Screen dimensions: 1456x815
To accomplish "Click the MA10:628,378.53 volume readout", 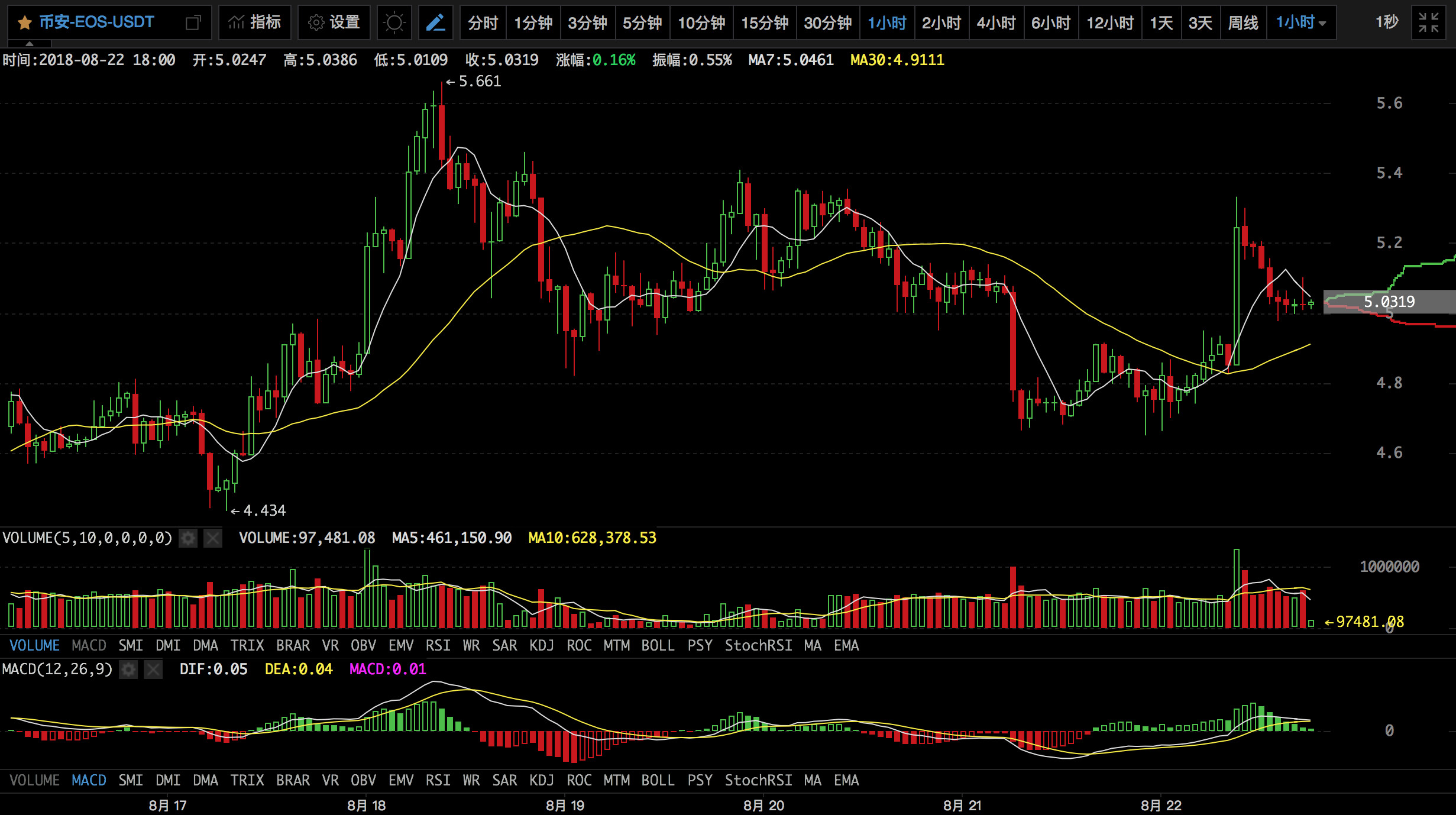I will tap(592, 538).
